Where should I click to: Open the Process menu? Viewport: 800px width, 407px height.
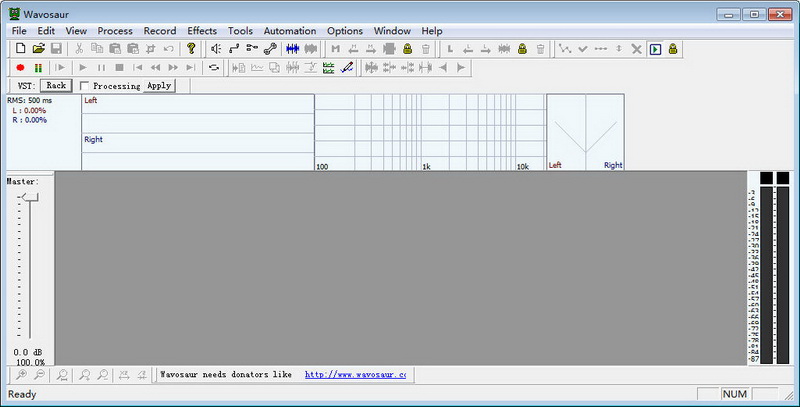[x=115, y=31]
